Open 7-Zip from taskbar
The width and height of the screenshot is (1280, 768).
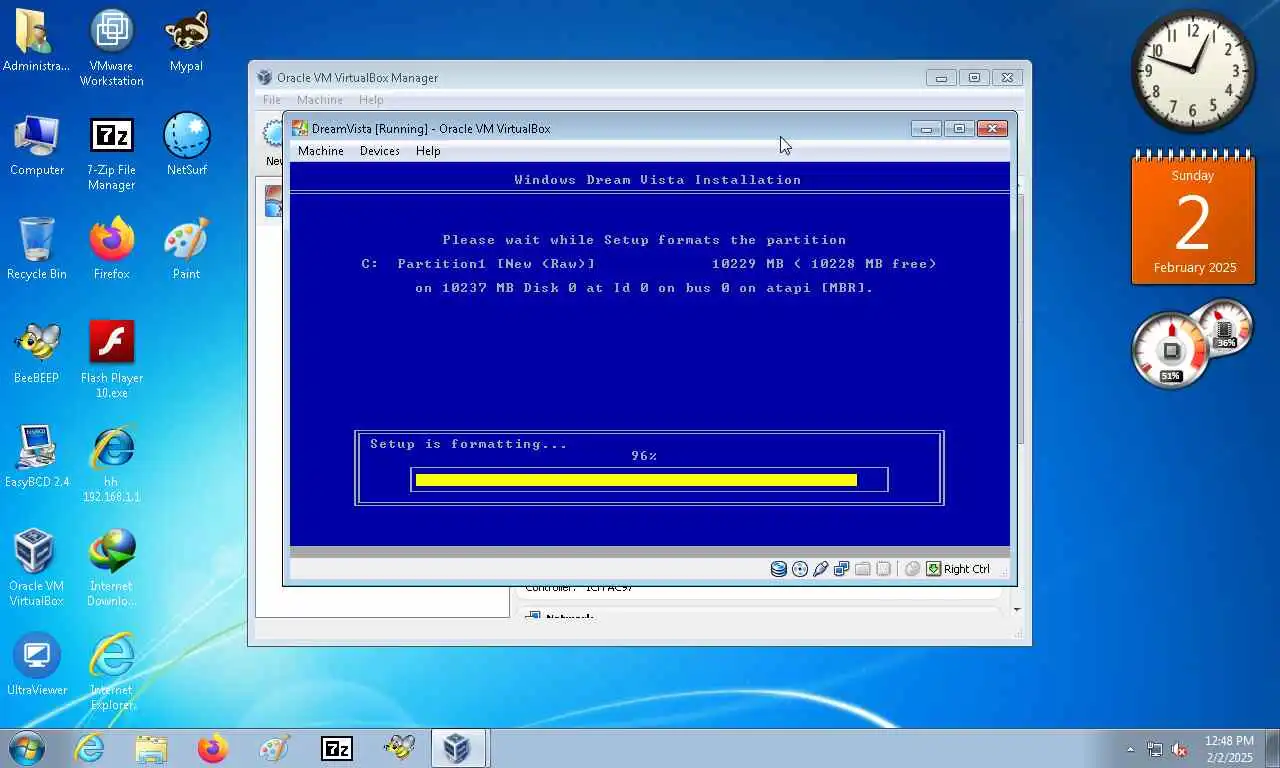(x=337, y=748)
